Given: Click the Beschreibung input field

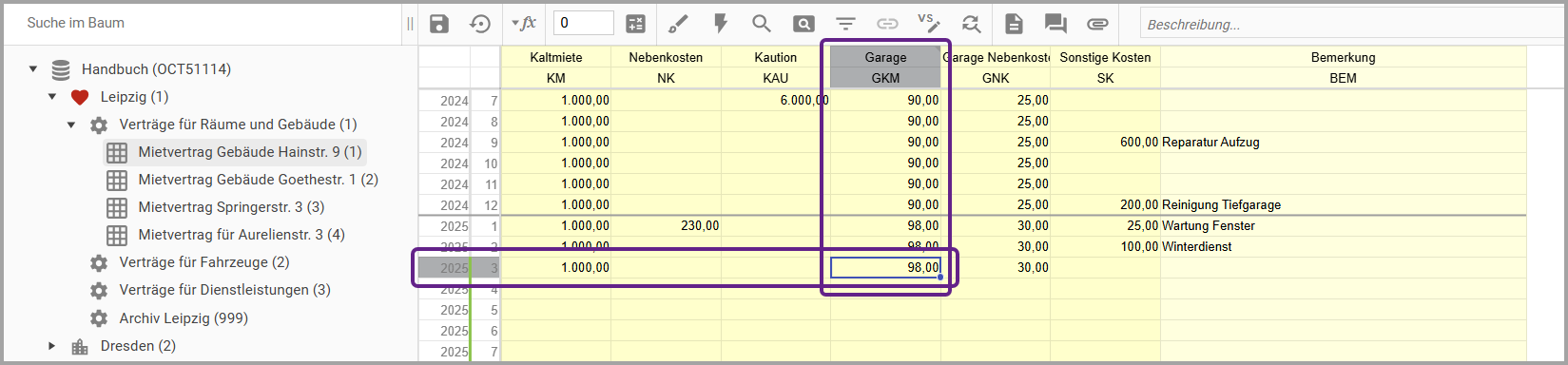Looking at the screenshot, I should (x=1350, y=25).
